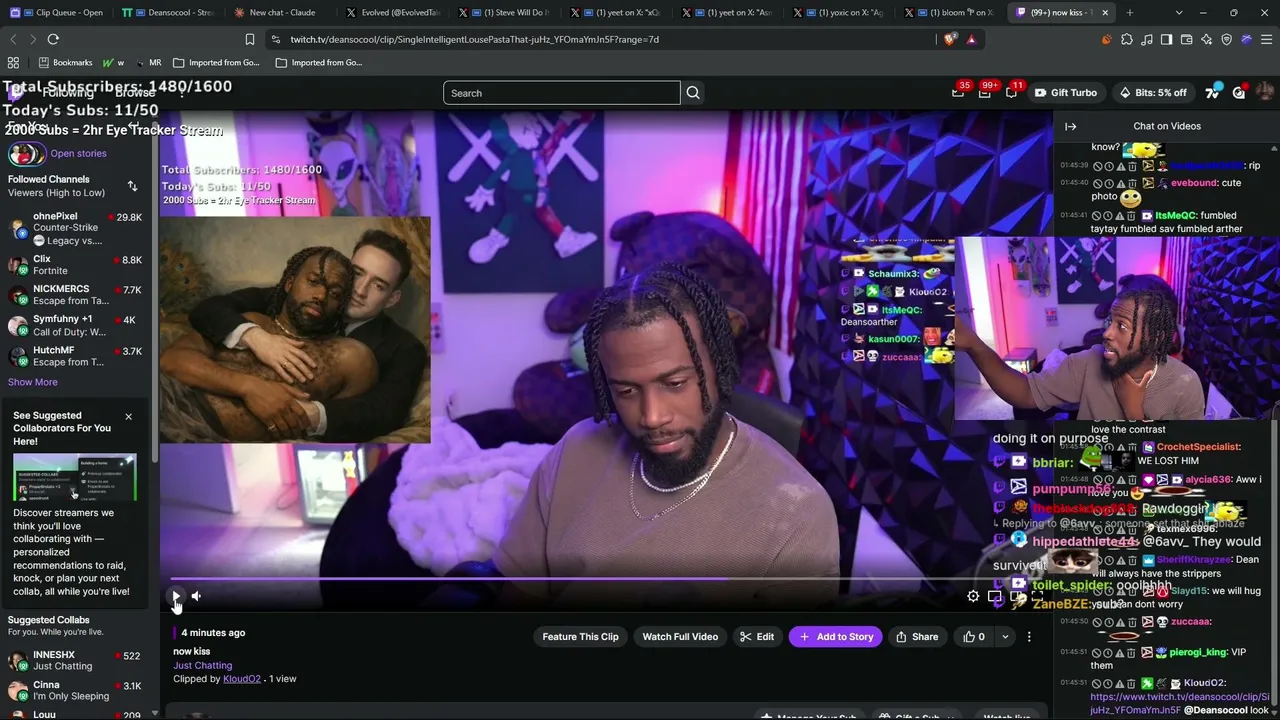Open the first Imported from Go... folder
The image size is (1280, 720).
tap(216, 62)
